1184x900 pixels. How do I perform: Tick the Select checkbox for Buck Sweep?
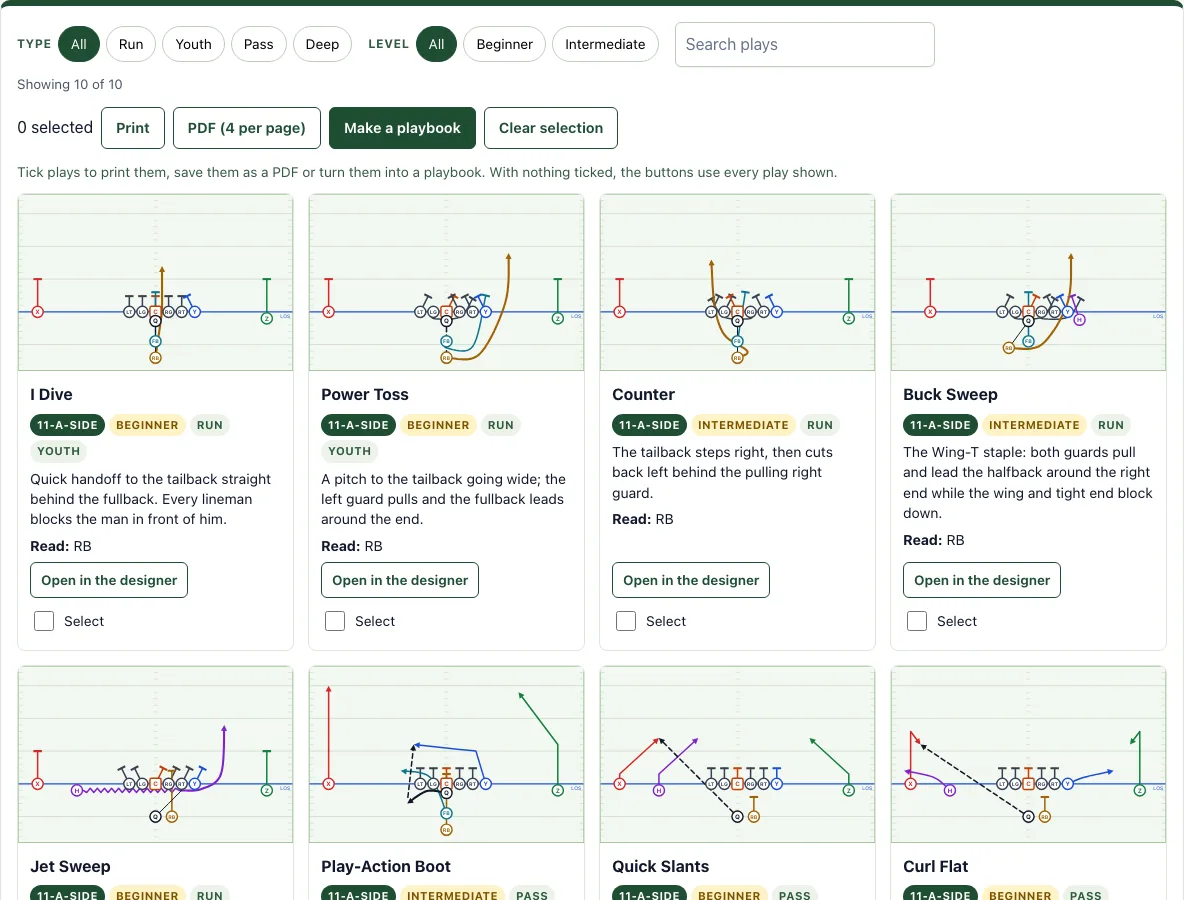[917, 621]
